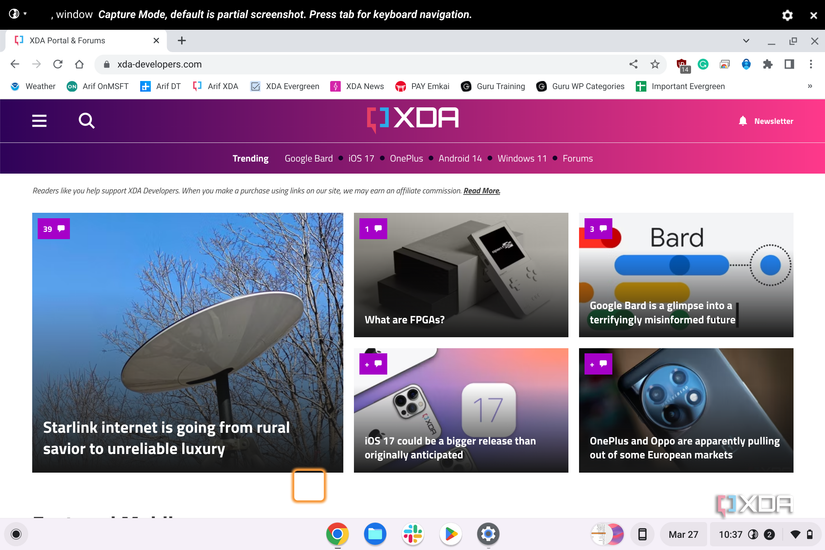Bookmark this page with the star icon
This screenshot has width=825, height=550.
pyautogui.click(x=655, y=64)
